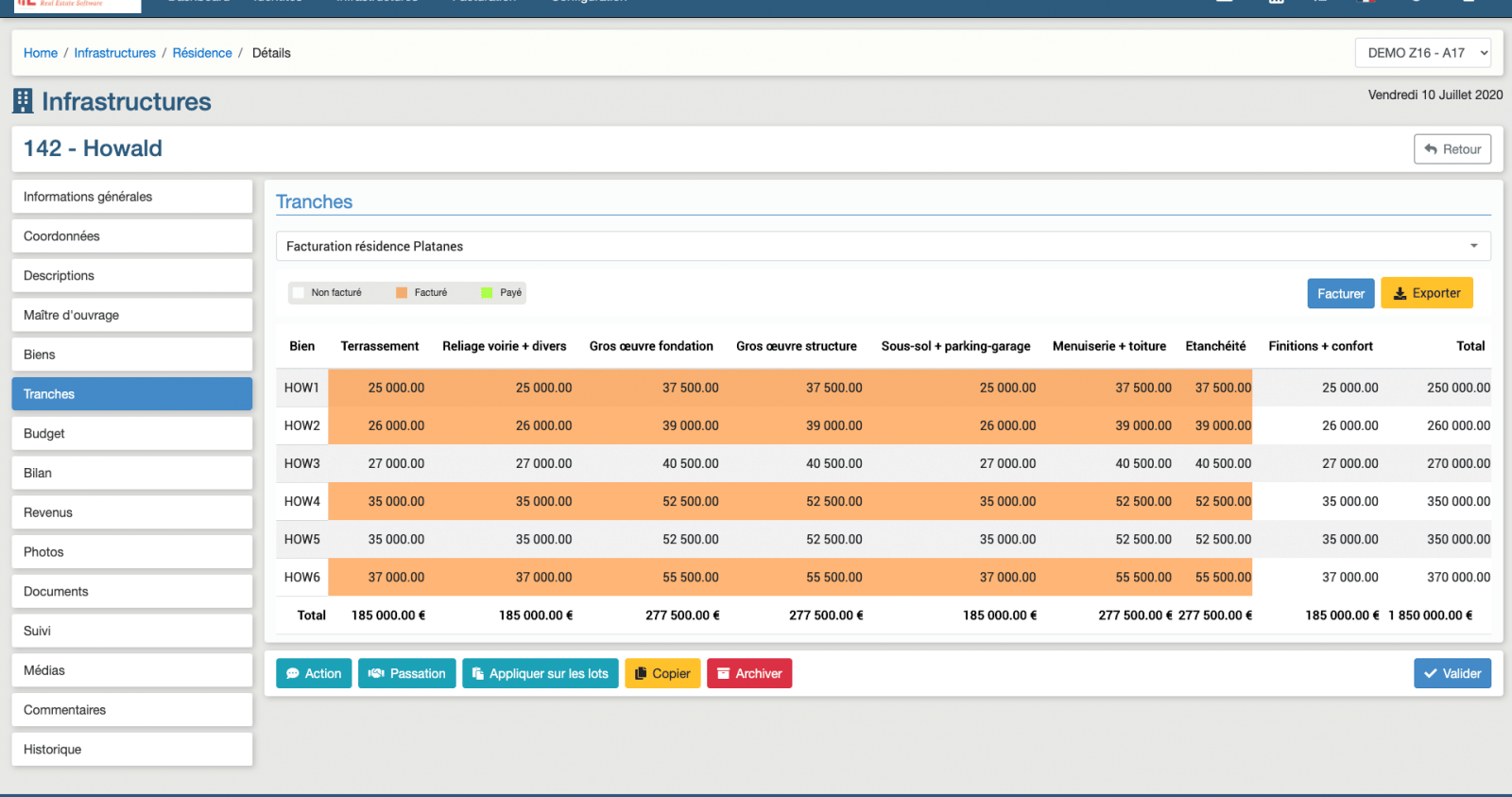Click the green Payé legend swatch
This screenshot has width=1512, height=797.
(487, 293)
